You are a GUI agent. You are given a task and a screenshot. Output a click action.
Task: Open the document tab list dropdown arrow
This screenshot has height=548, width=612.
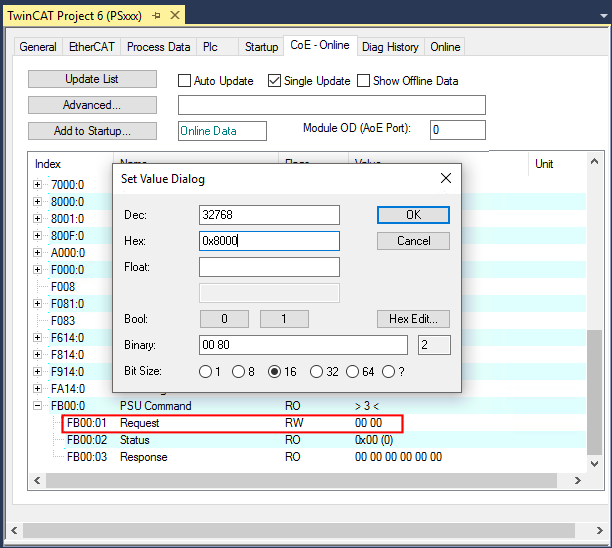[603, 16]
